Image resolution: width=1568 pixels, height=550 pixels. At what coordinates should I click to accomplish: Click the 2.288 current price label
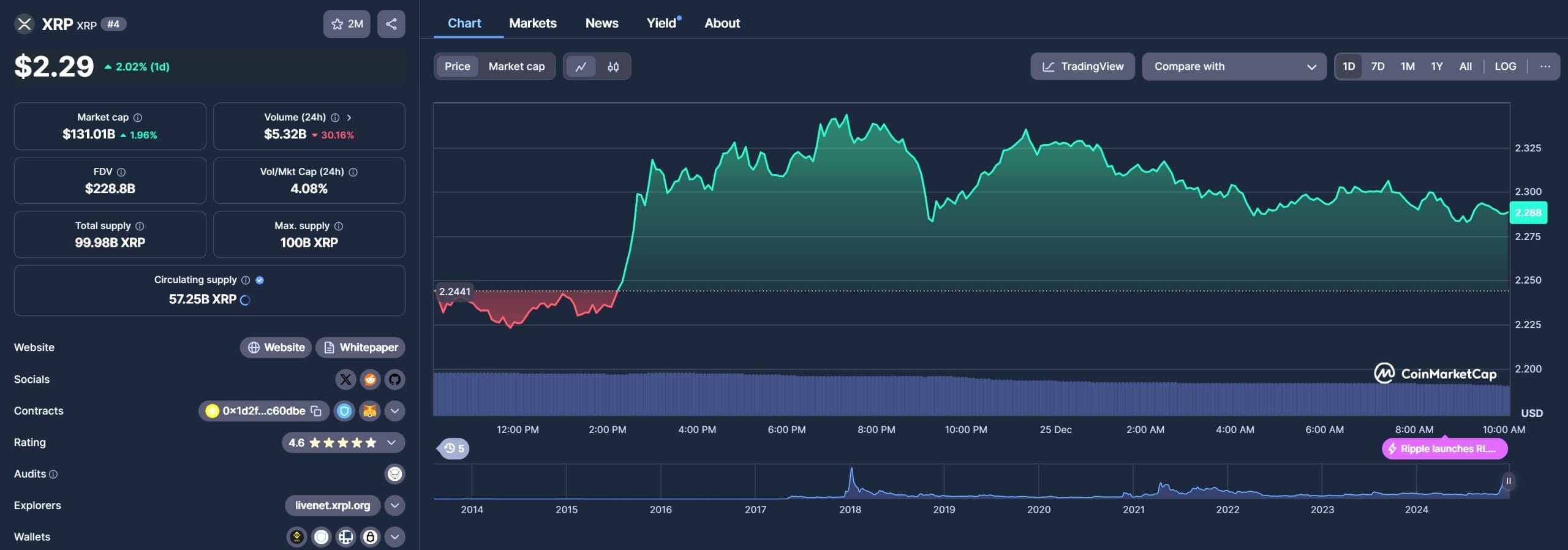coord(1528,213)
